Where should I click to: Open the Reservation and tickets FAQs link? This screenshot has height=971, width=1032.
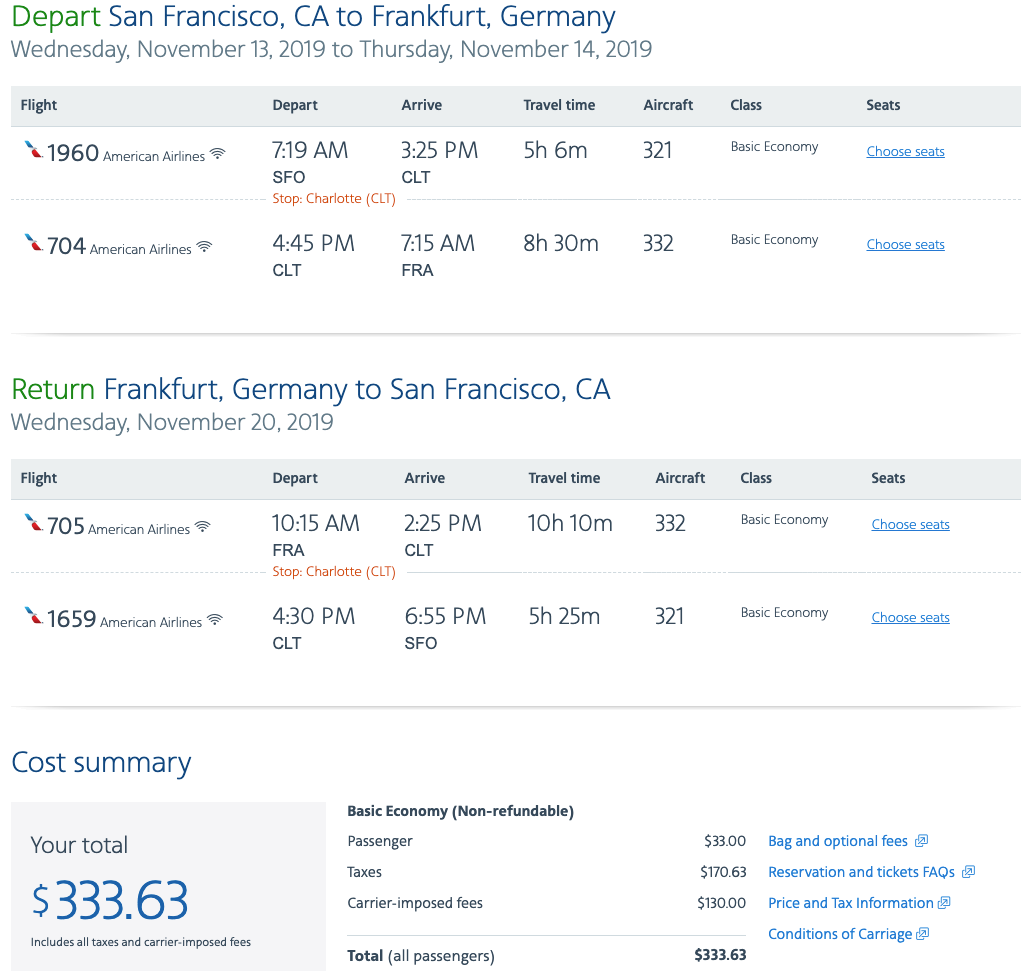[861, 872]
